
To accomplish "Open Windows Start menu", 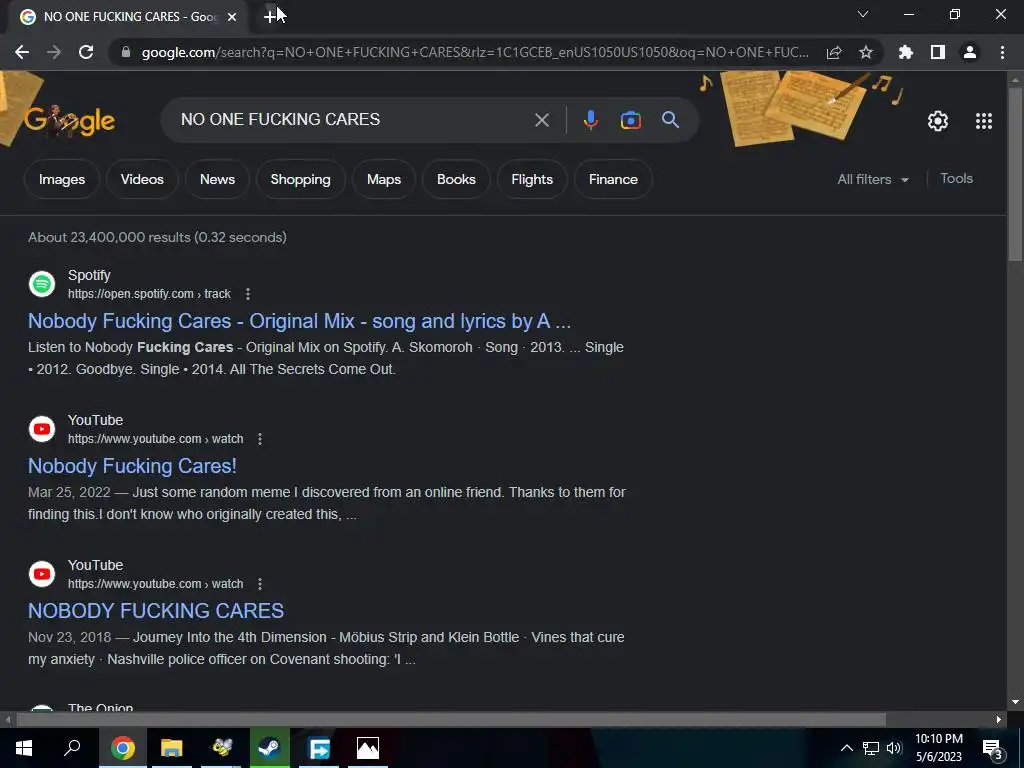I will coord(24,748).
